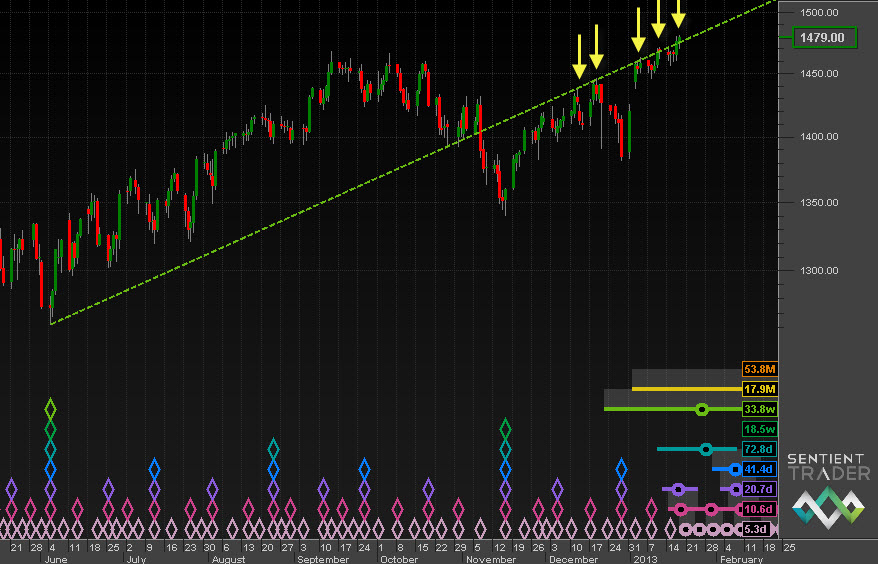Select the 53.8M cycle label
The width and height of the screenshot is (878, 564).
click(x=759, y=369)
